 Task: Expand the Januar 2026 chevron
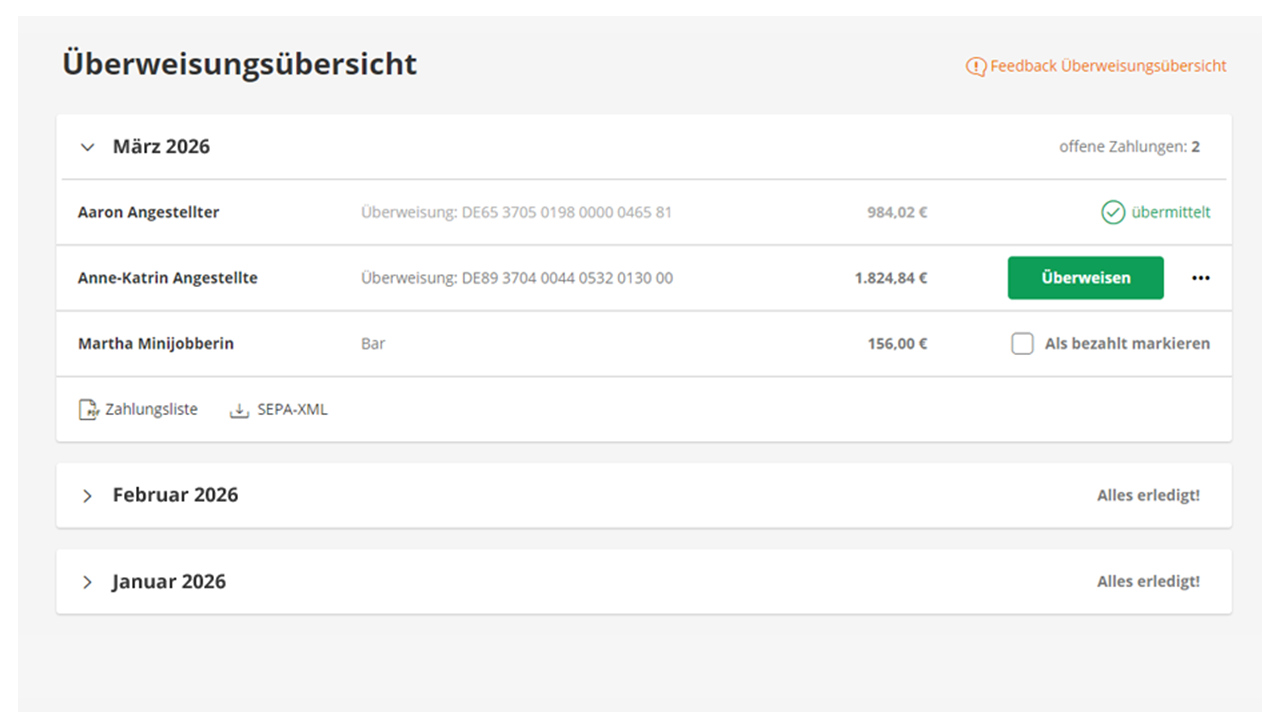(x=88, y=582)
